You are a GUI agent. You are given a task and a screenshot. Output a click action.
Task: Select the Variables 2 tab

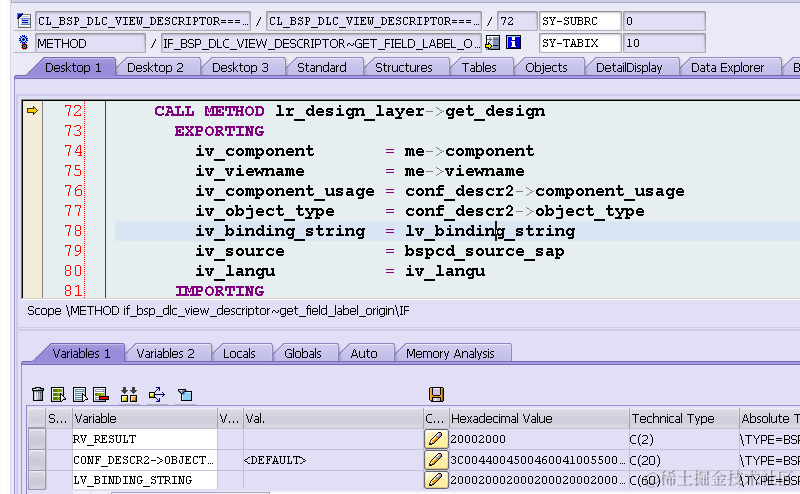[165, 353]
